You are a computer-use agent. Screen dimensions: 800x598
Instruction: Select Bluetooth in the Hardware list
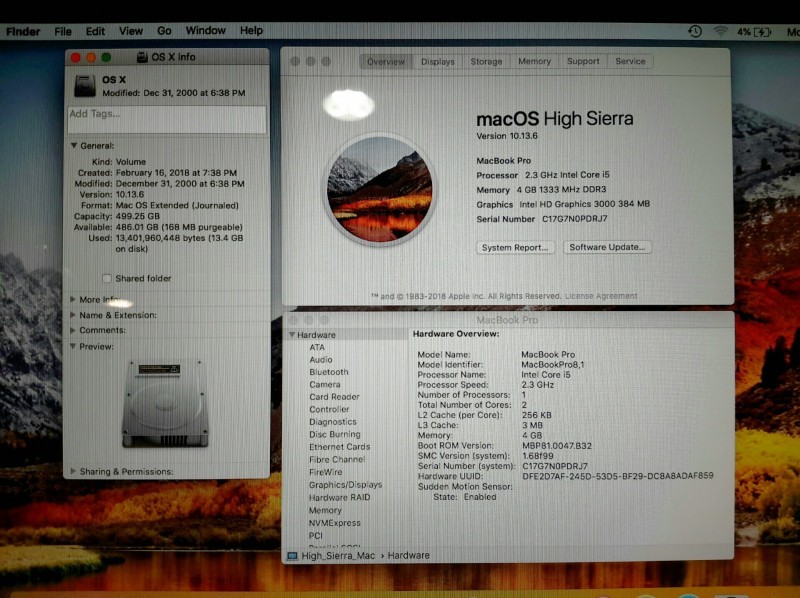point(329,372)
